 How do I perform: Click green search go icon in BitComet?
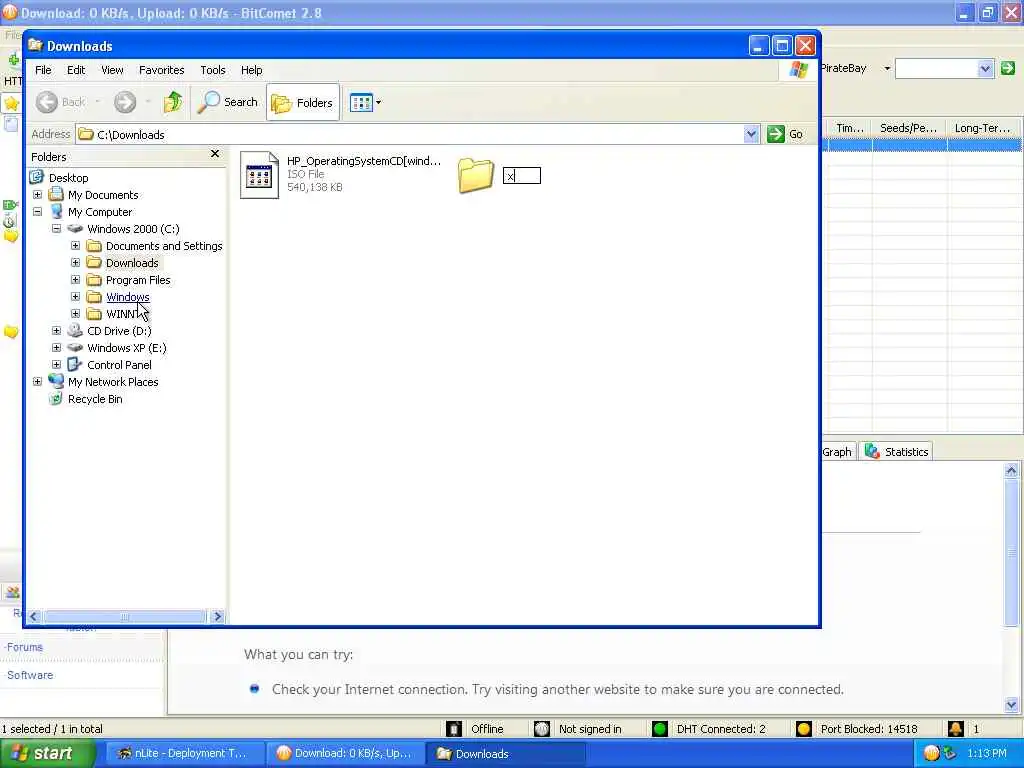click(x=1008, y=68)
